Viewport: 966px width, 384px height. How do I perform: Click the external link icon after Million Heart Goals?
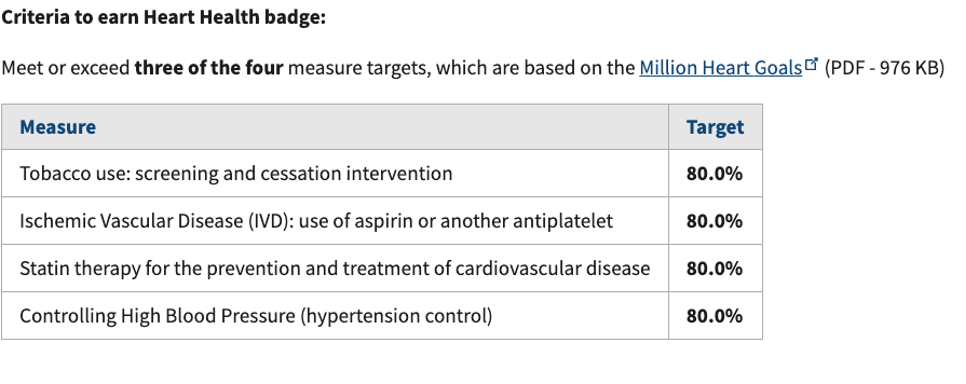(812, 63)
